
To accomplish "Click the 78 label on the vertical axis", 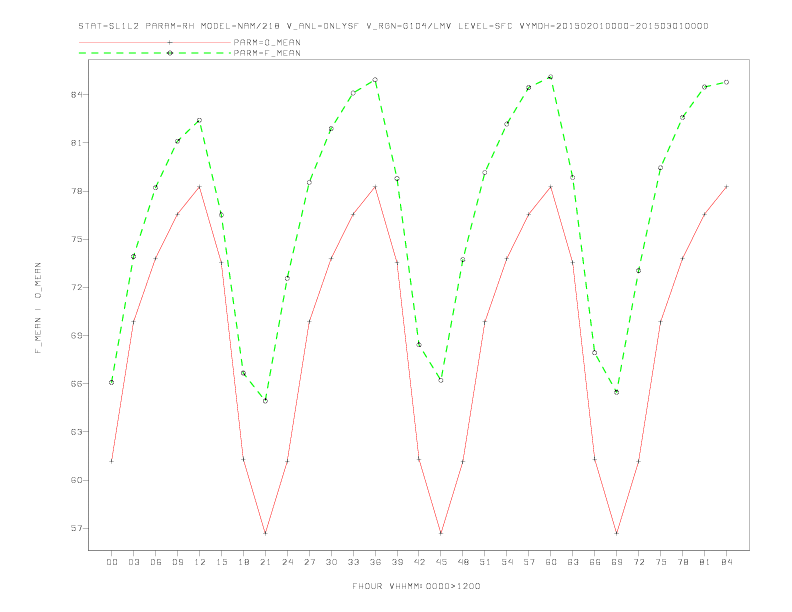I will click(x=76, y=191).
